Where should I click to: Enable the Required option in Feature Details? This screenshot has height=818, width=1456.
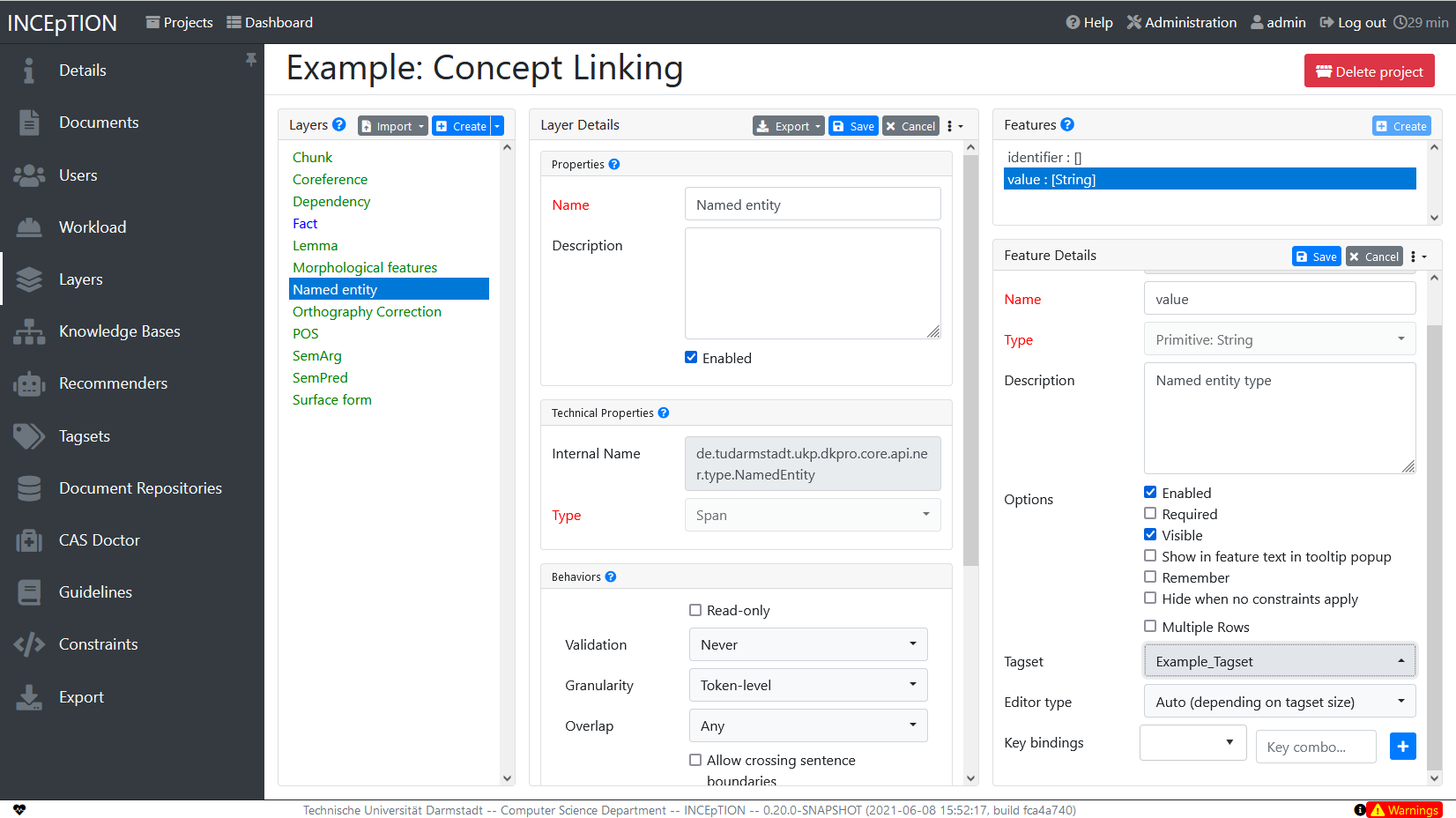[x=1150, y=513]
